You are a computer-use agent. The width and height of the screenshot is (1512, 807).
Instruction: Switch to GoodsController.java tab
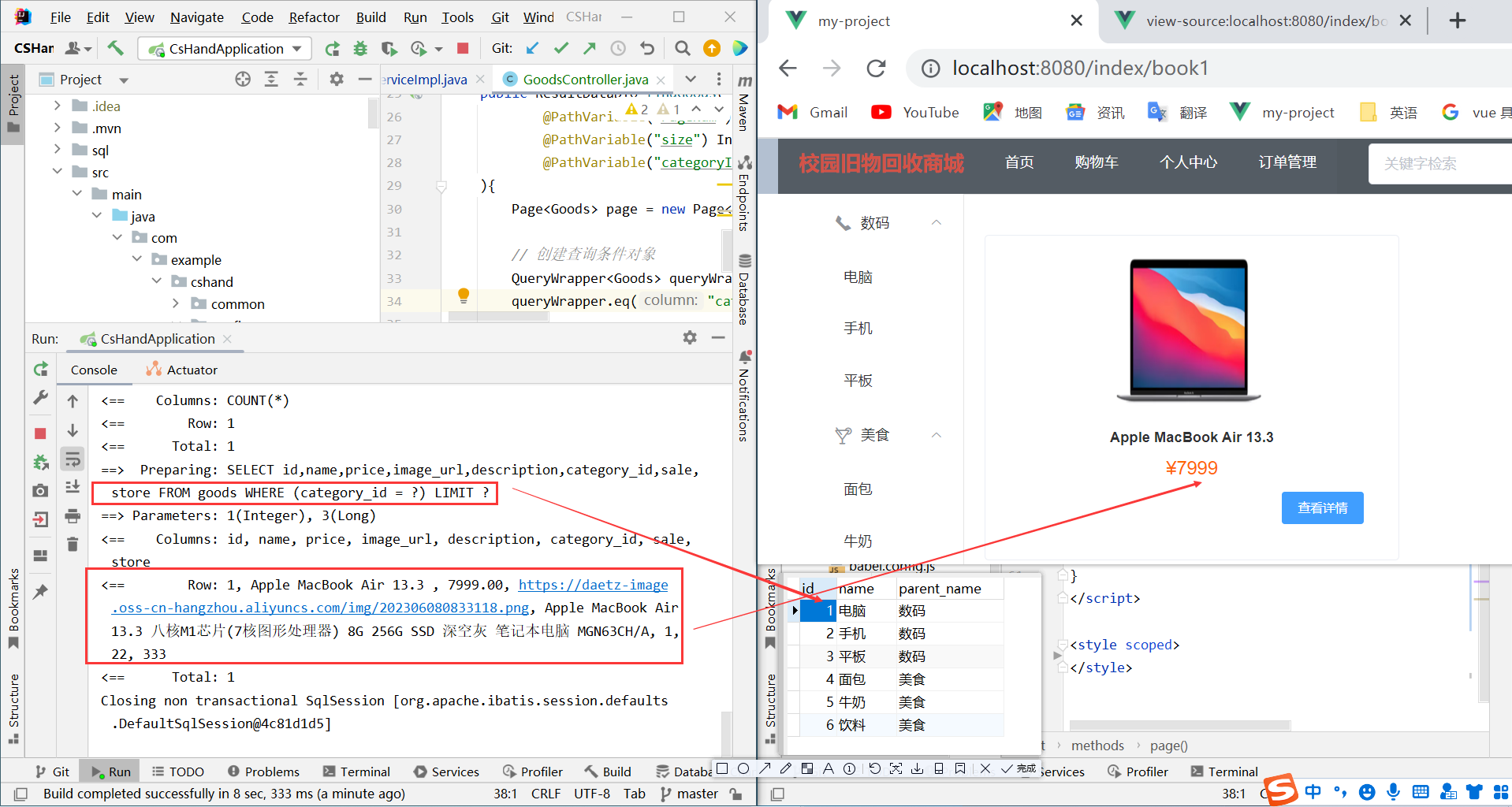(585, 80)
